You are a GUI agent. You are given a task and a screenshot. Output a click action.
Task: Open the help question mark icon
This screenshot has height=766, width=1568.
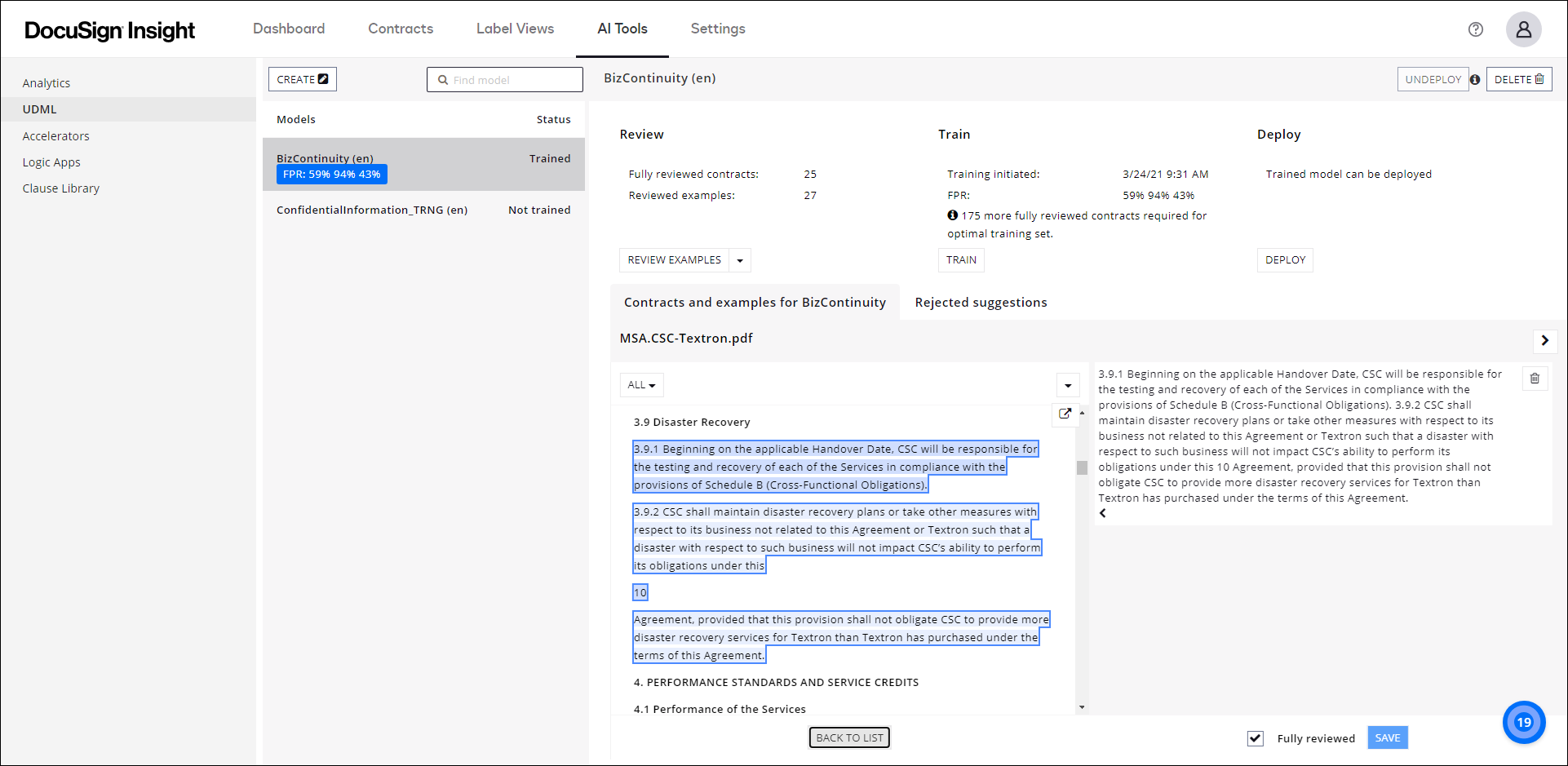[1475, 29]
